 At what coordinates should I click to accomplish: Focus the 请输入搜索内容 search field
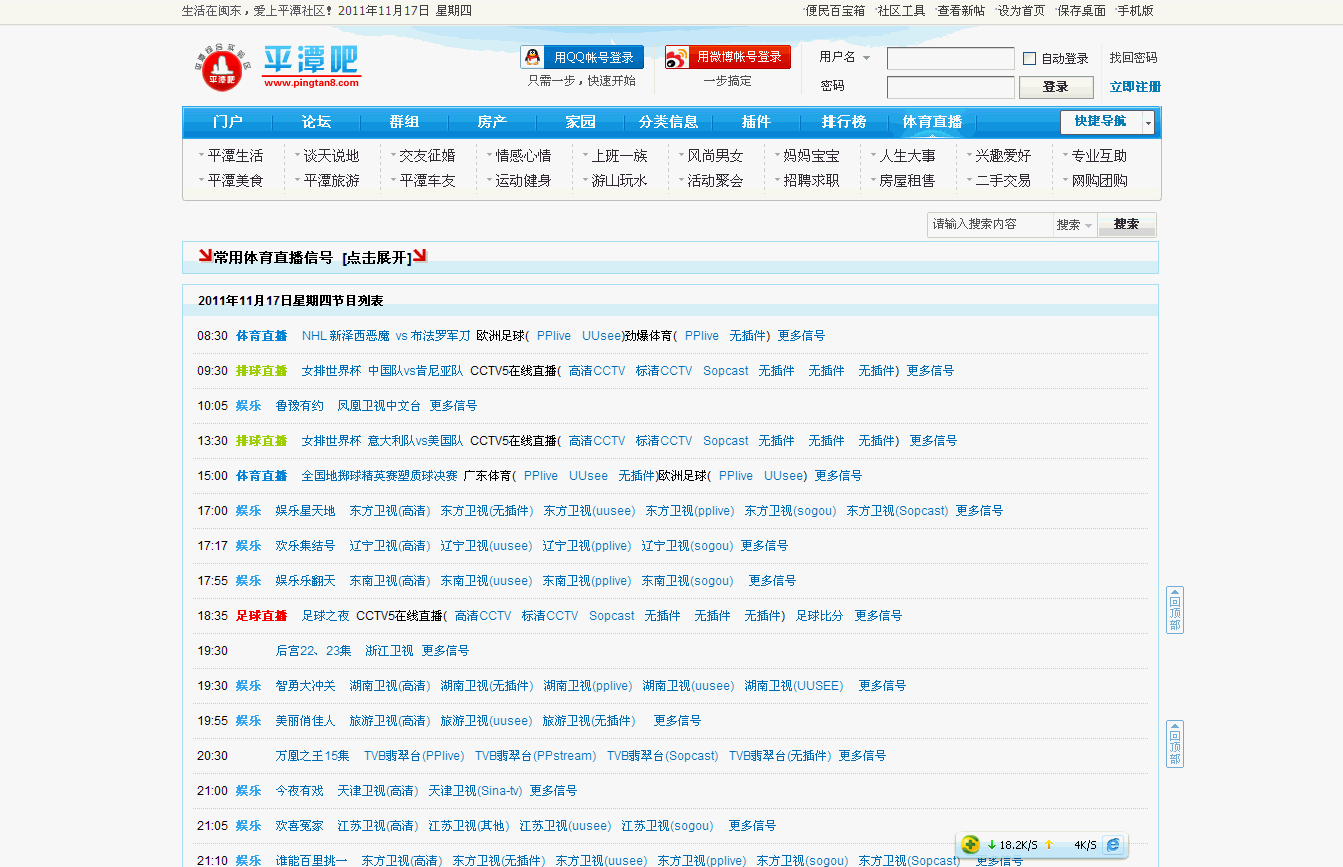tap(989, 225)
